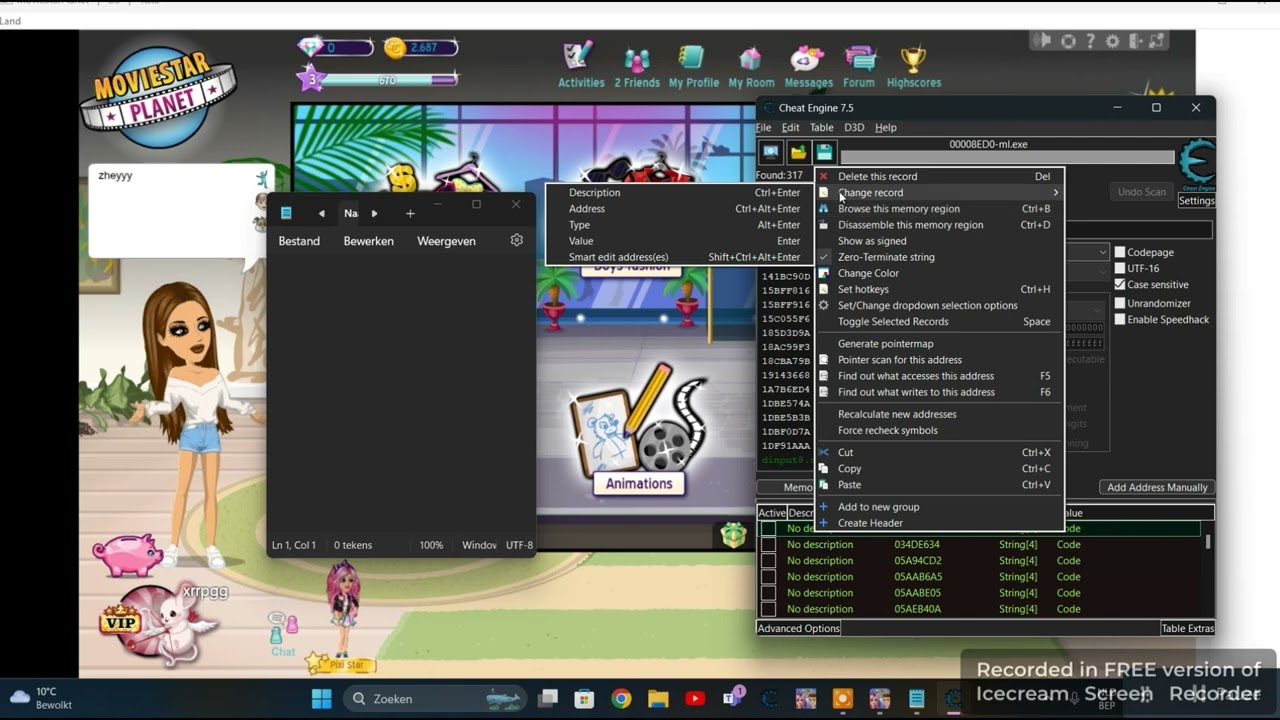
Task: Open Windows Start menu
Action: tap(321, 698)
